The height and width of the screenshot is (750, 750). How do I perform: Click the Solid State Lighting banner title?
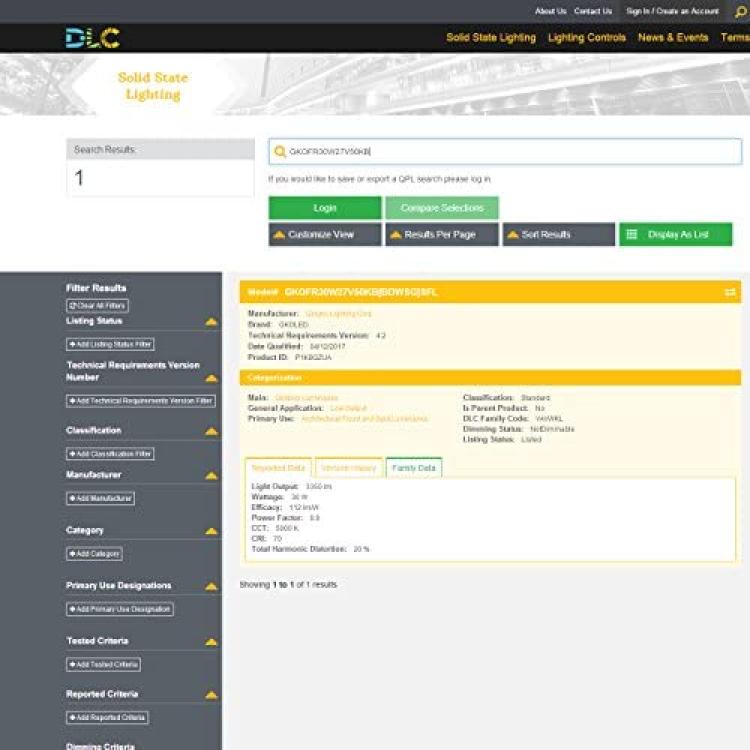click(153, 86)
